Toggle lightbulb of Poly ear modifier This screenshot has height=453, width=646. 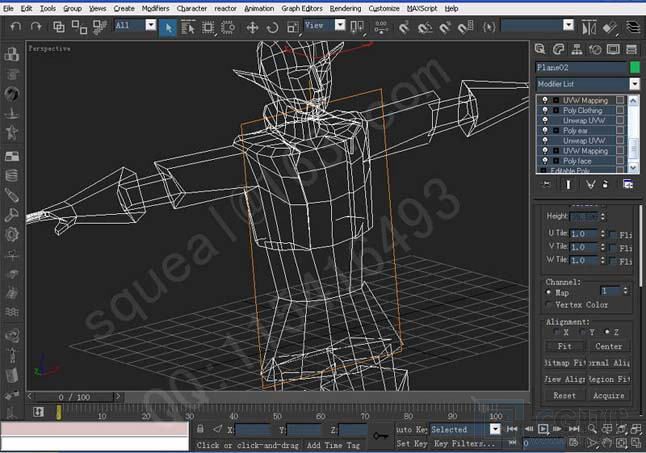545,131
